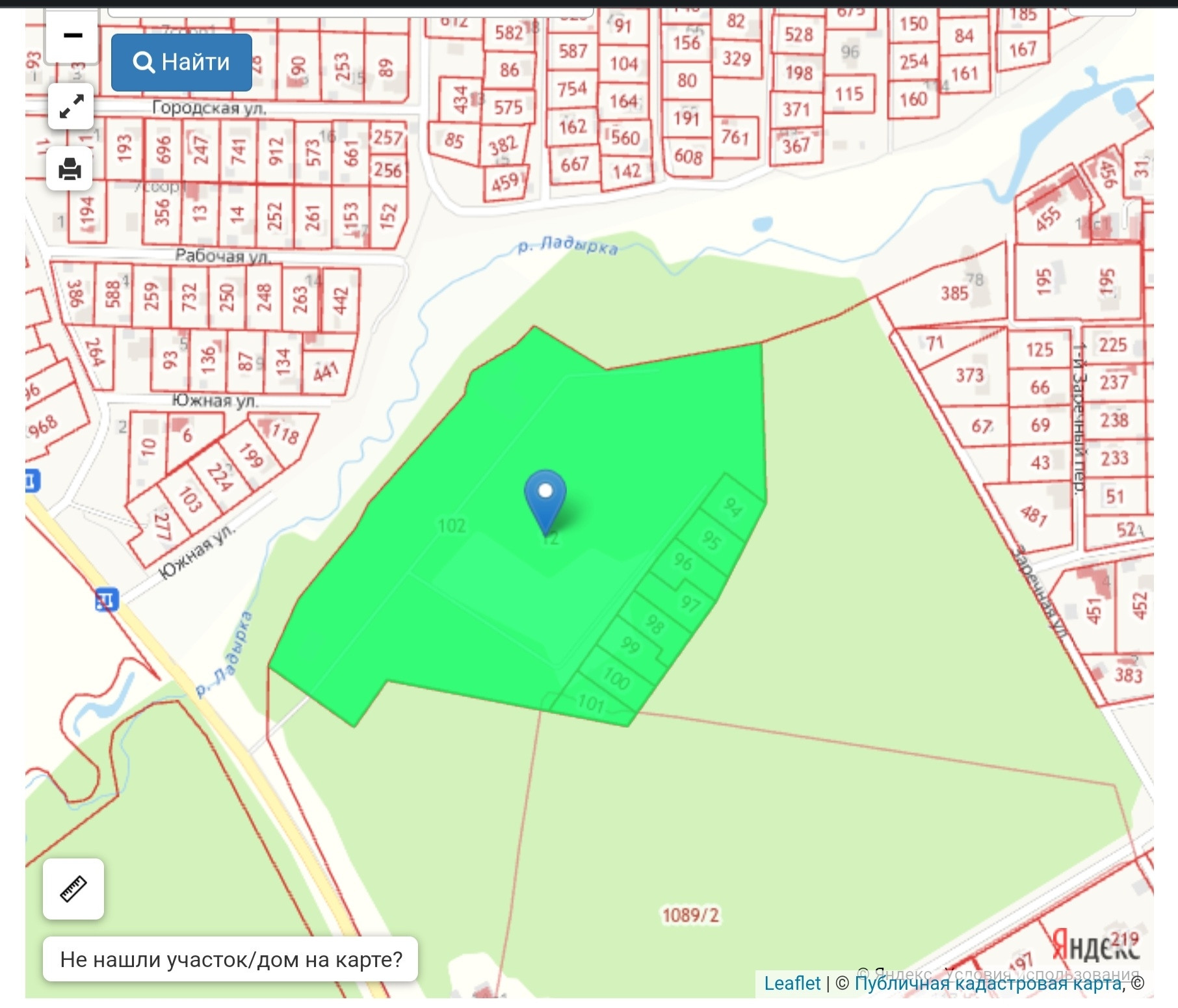Click parcel 451 on right side
This screenshot has height=1008, width=1178.
(x=1094, y=610)
